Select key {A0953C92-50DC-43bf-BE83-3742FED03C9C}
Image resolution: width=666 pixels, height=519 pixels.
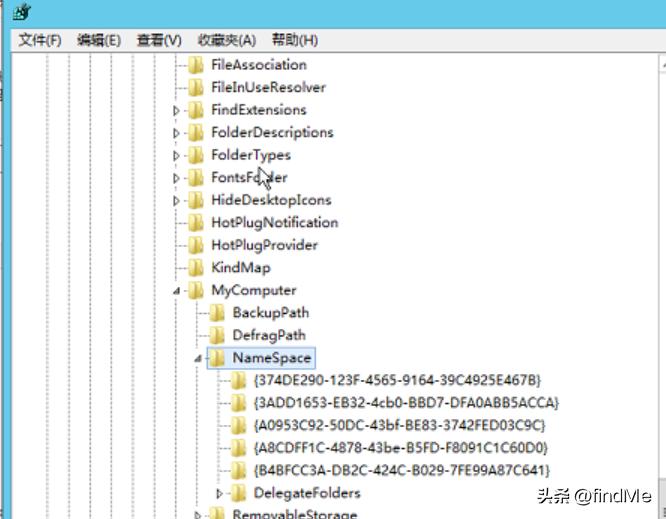tap(399, 425)
